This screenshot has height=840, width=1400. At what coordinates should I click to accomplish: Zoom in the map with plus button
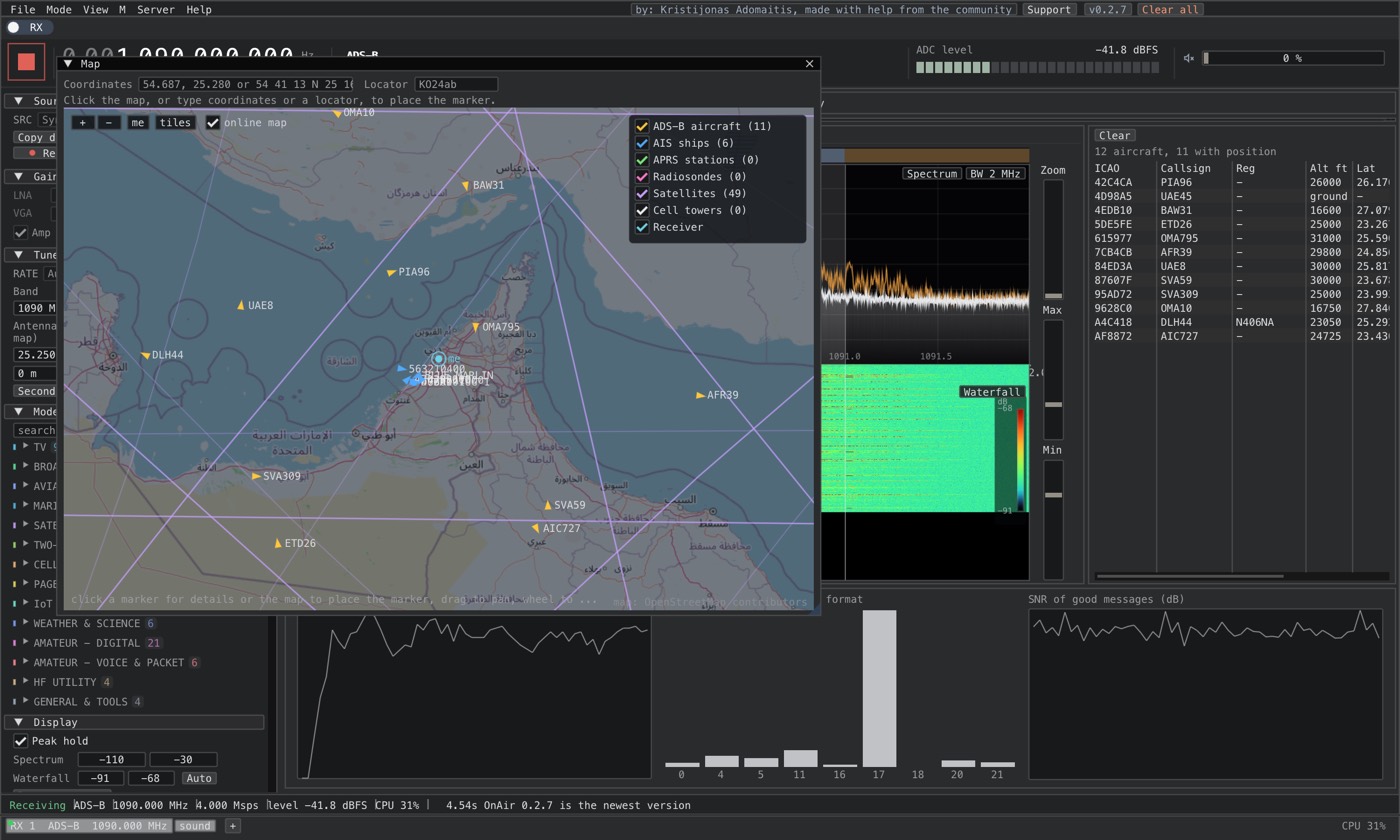click(x=83, y=123)
